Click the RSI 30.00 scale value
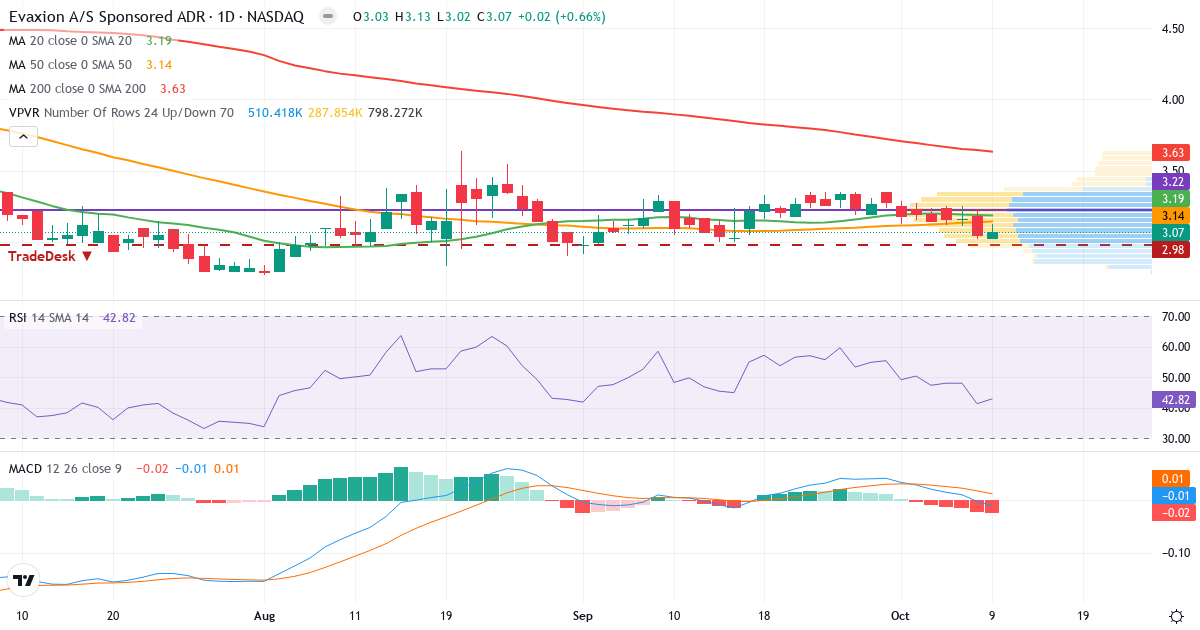The image size is (1200, 630). click(x=1174, y=439)
